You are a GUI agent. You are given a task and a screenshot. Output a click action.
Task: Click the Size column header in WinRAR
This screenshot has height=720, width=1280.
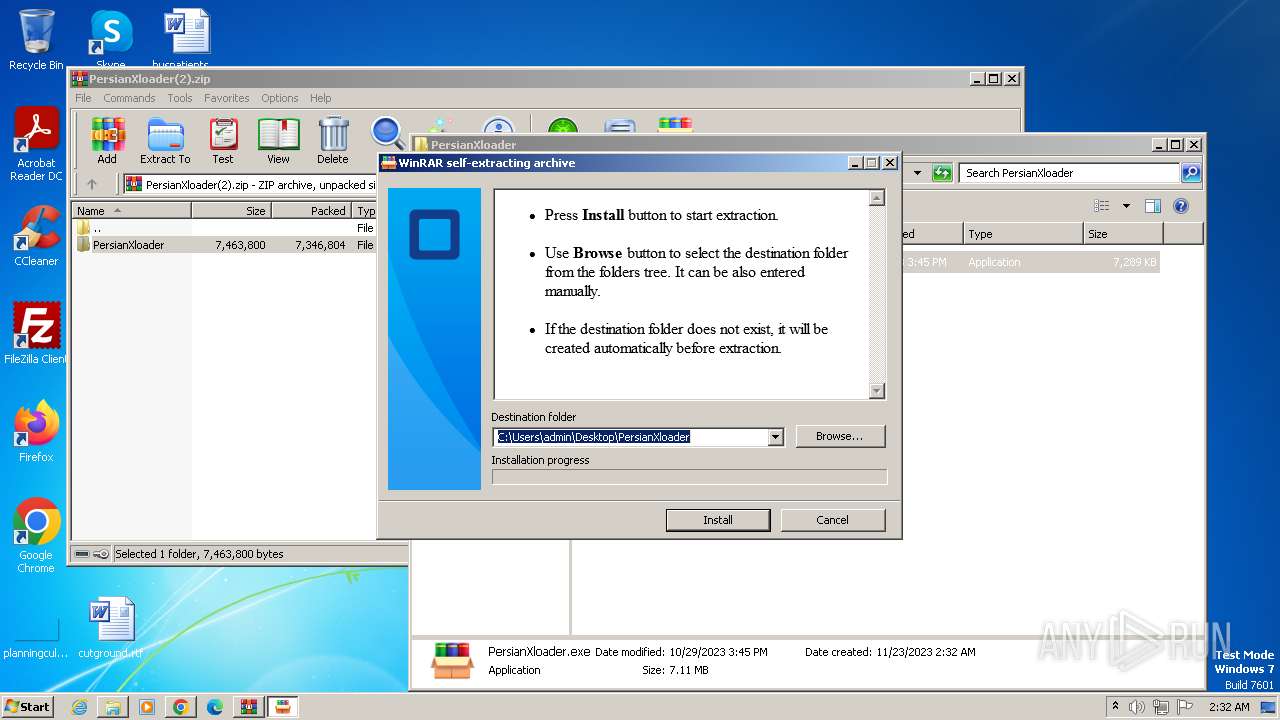pos(231,211)
